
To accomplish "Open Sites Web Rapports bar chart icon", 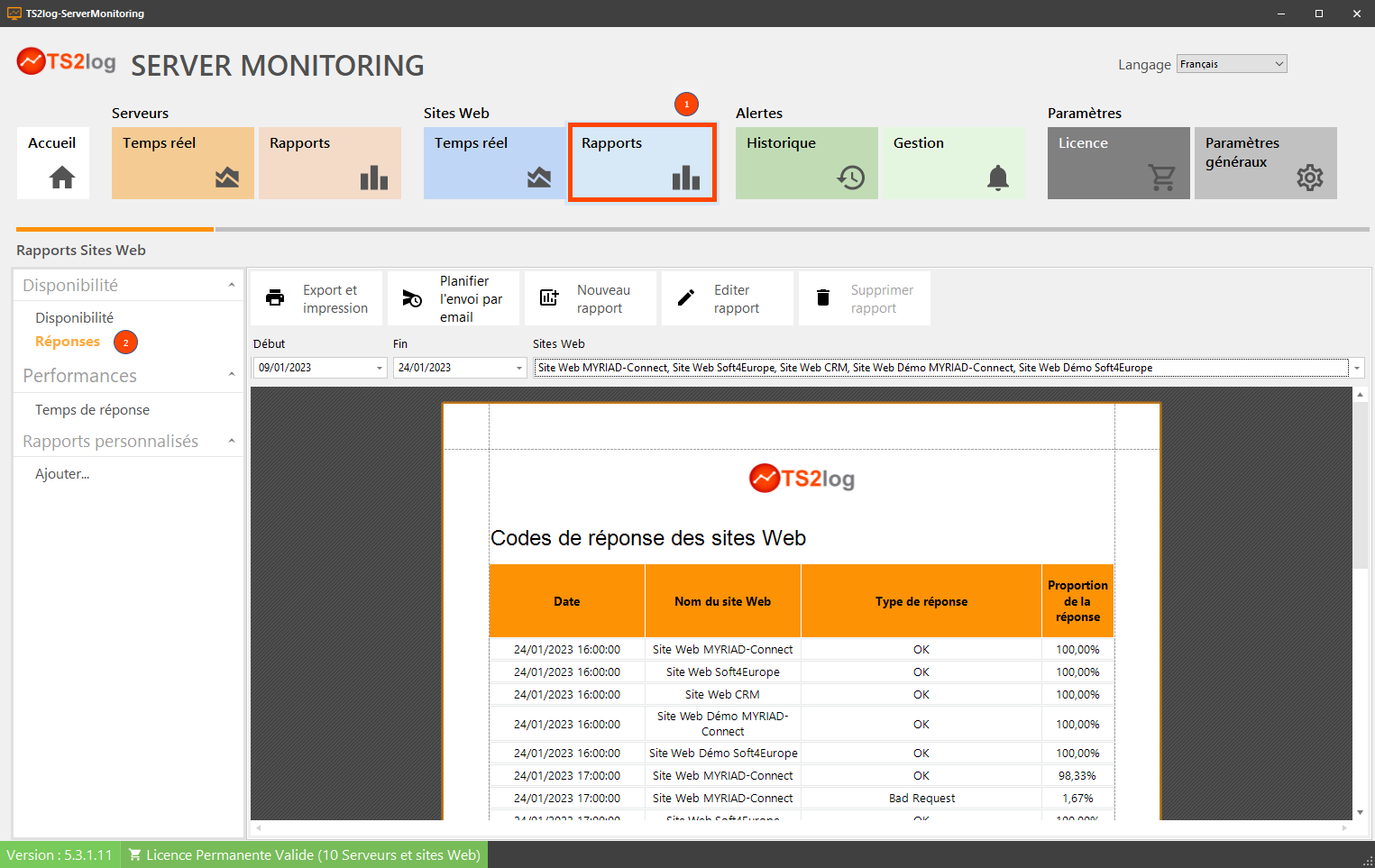I will (x=686, y=178).
